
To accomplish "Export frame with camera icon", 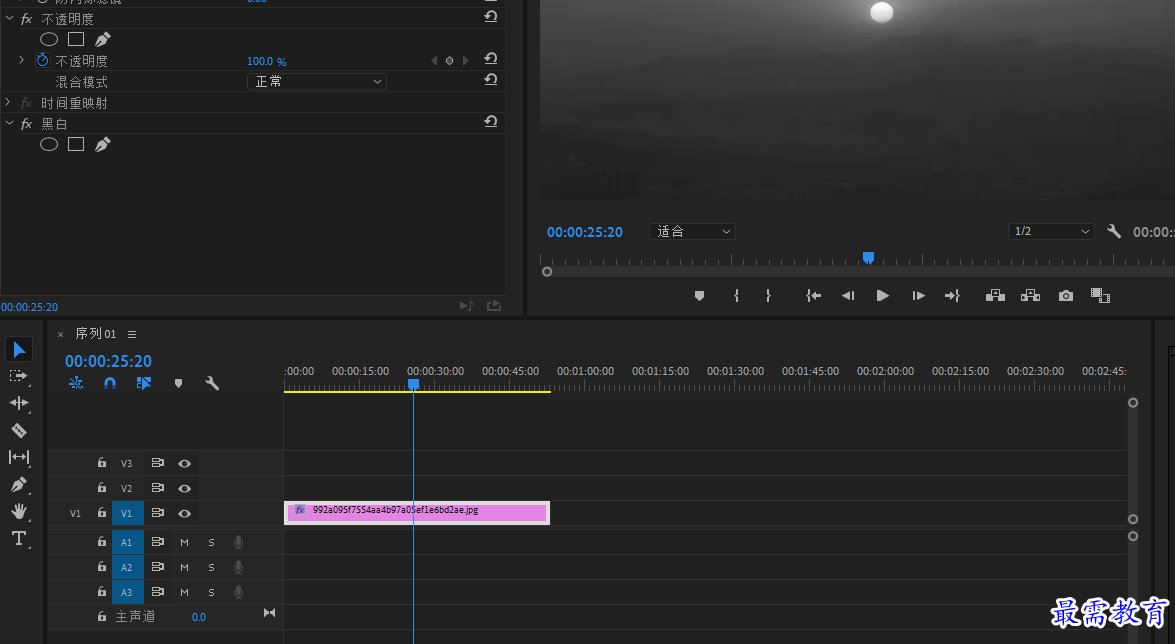I will point(1066,296).
